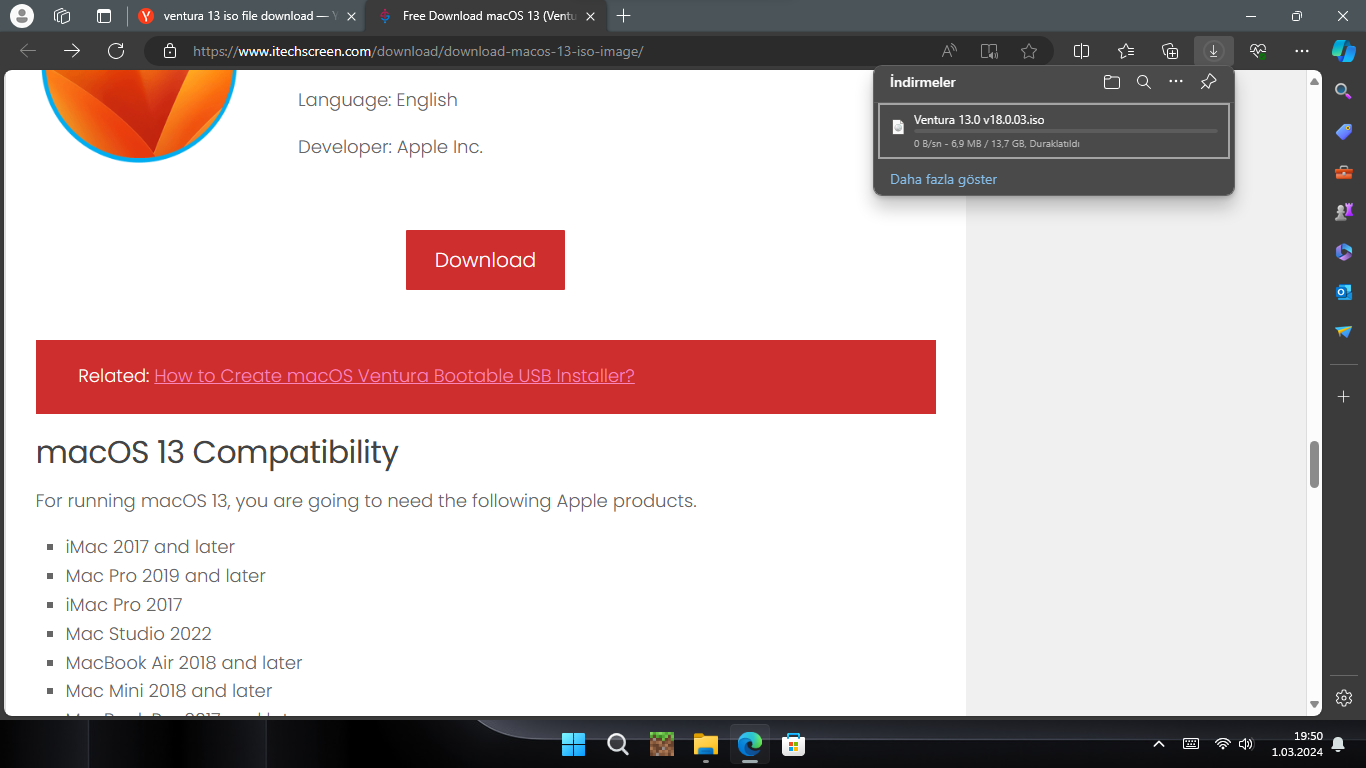Search downloads in the İndirmeler panel
The width and height of the screenshot is (1366, 768).
[1144, 82]
